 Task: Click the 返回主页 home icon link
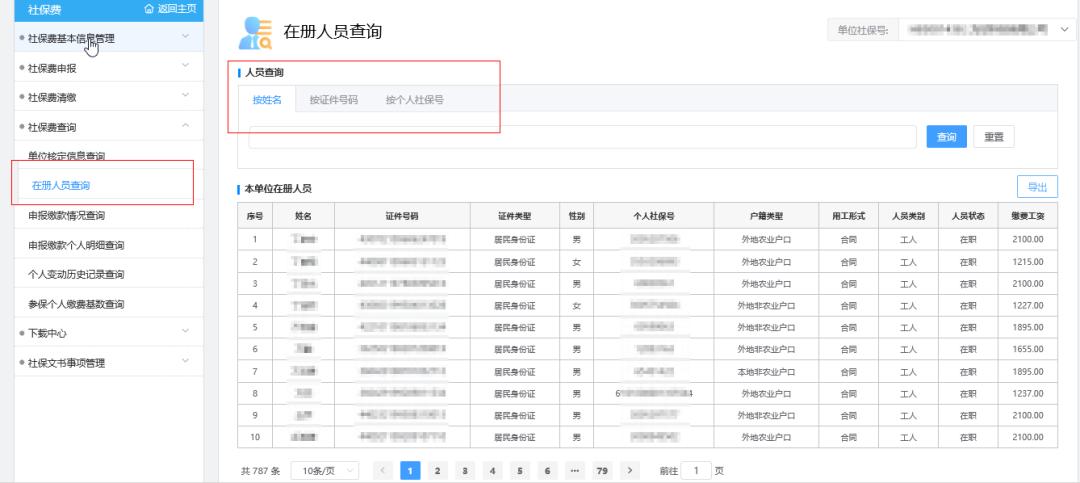(x=170, y=9)
